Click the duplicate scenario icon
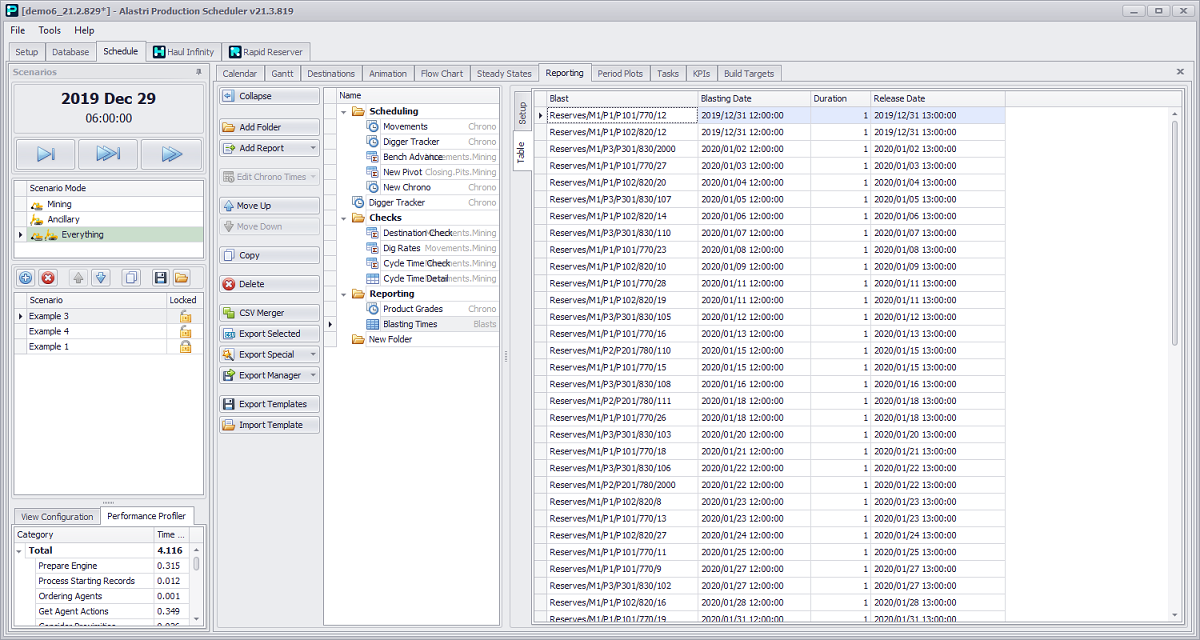 click(130, 278)
